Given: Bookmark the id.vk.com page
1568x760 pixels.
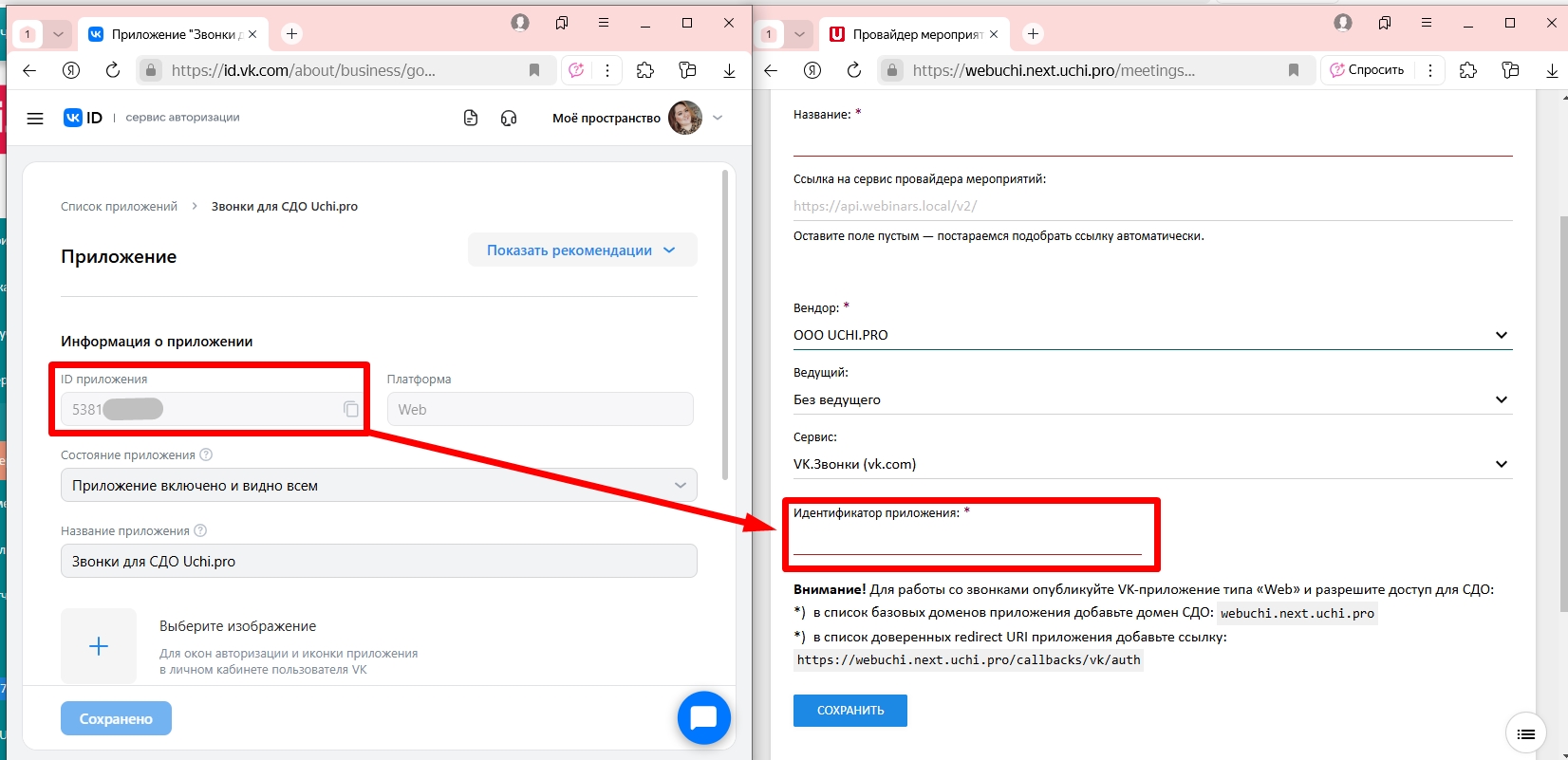Looking at the screenshot, I should tap(534, 70).
